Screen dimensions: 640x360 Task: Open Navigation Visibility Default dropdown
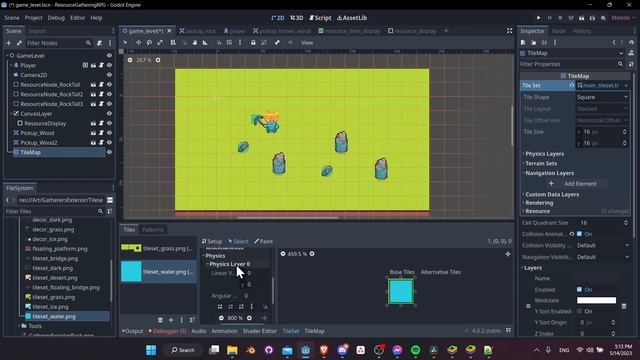point(602,257)
